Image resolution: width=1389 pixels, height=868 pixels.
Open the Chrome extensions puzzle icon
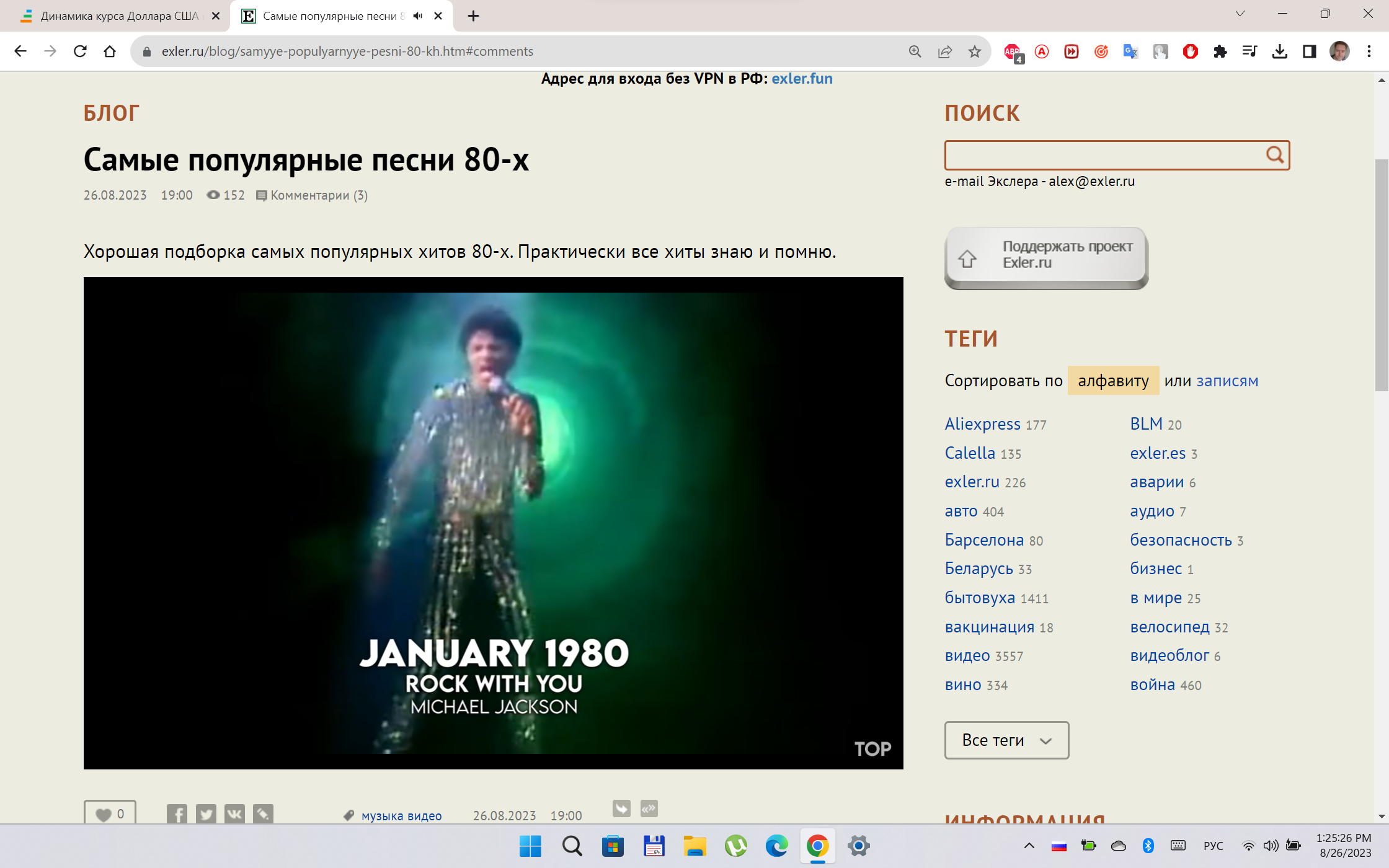(1220, 51)
